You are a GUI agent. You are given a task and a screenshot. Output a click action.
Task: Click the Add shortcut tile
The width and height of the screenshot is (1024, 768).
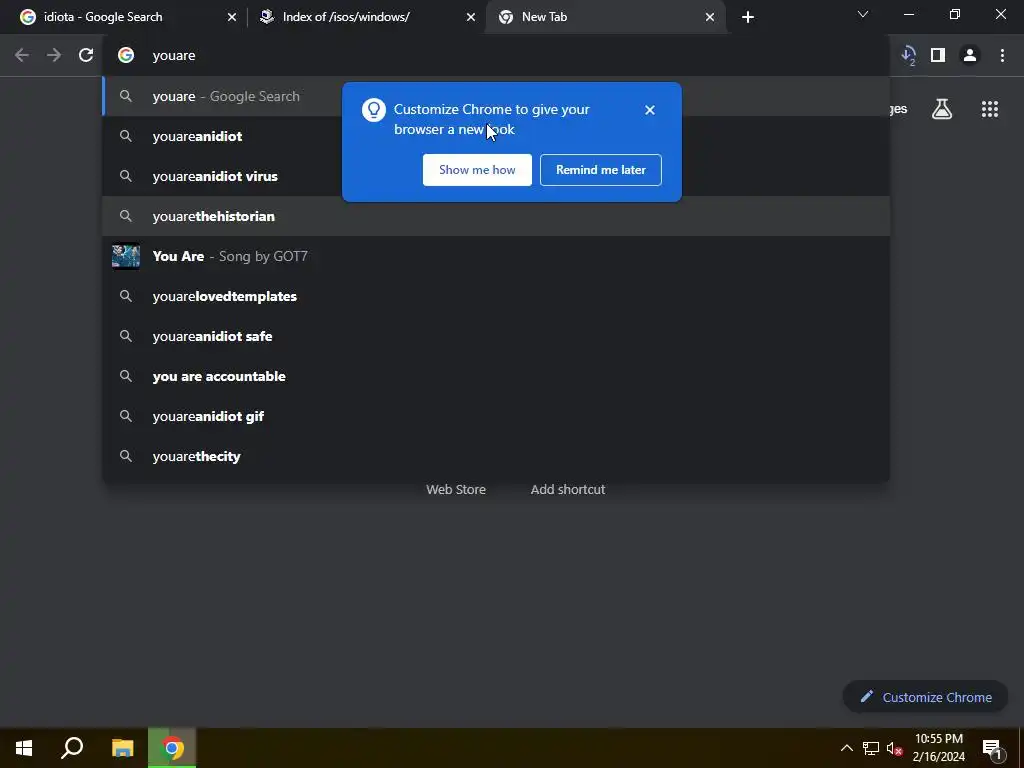(x=568, y=489)
